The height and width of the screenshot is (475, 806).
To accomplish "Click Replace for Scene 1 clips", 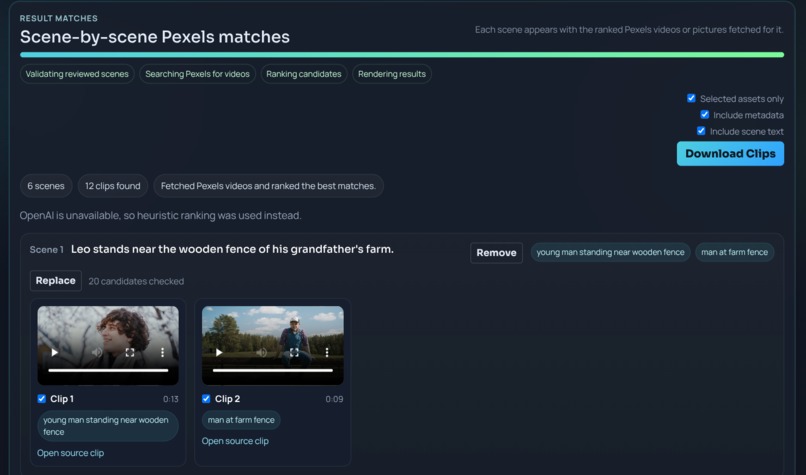I will point(56,281).
